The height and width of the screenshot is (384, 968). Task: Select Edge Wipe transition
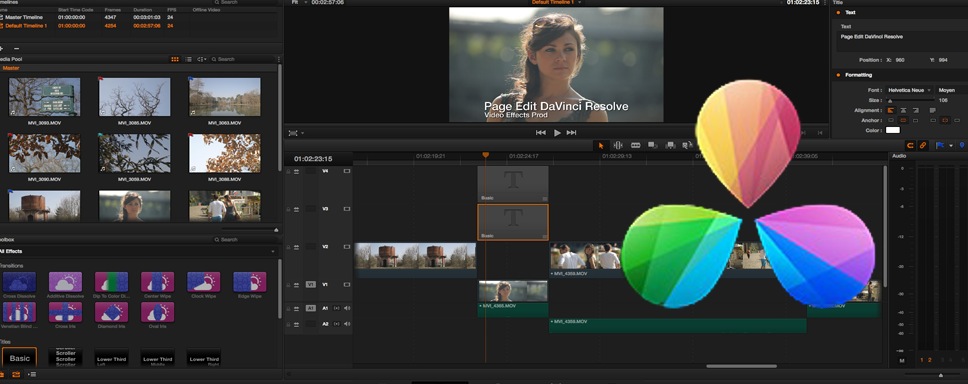[x=249, y=282]
